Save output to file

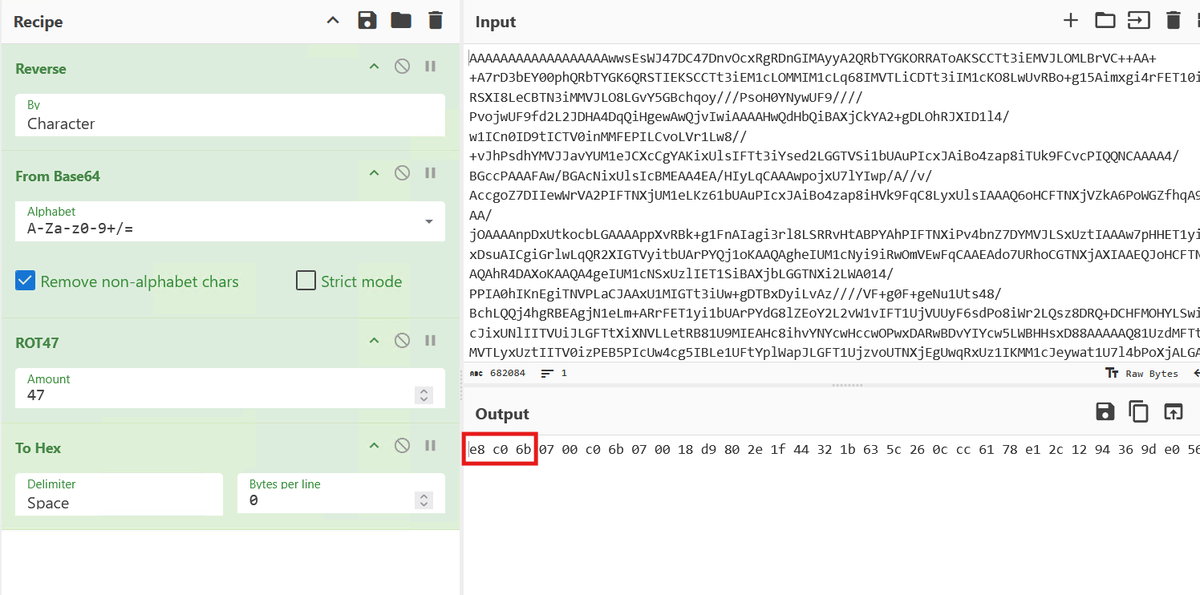pos(1105,412)
